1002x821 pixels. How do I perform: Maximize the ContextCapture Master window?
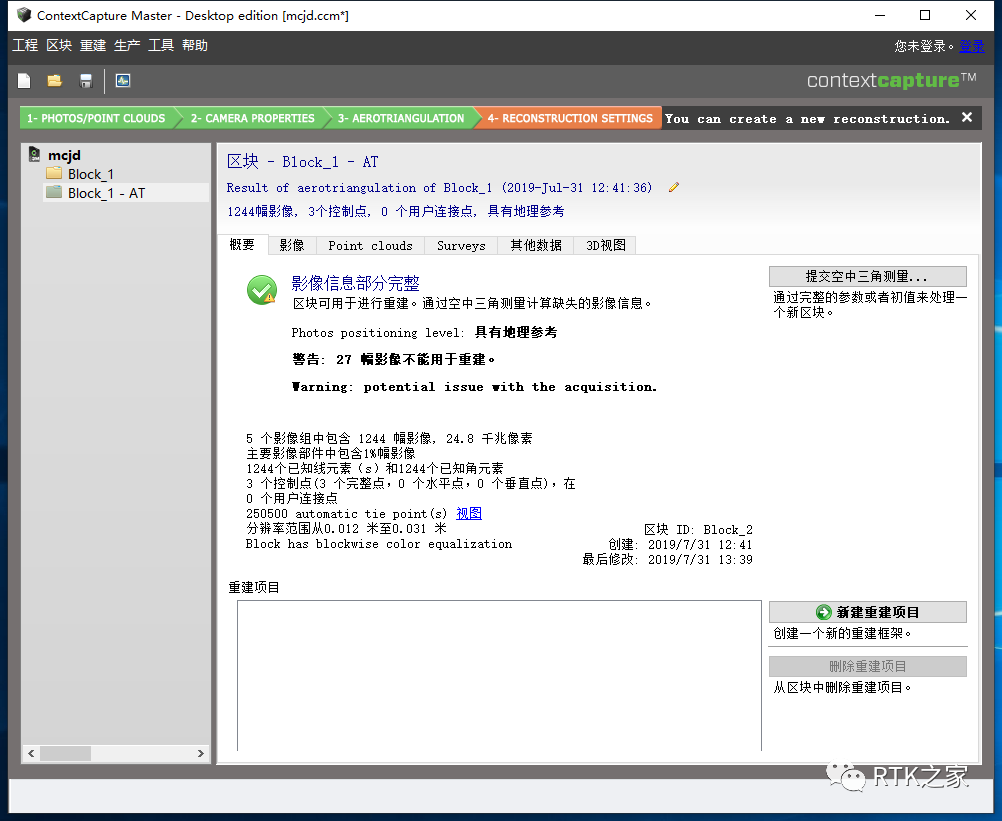click(x=925, y=15)
